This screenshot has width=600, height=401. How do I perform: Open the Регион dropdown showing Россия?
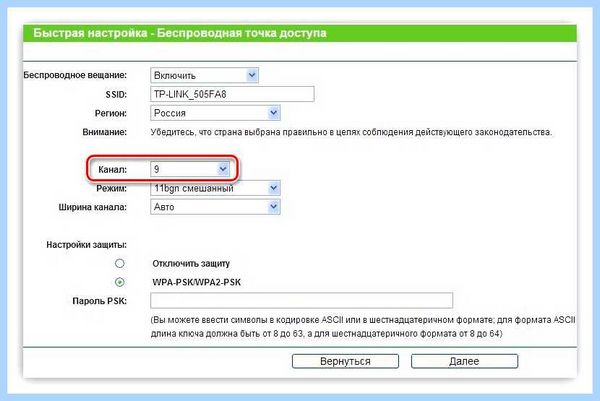pos(215,113)
